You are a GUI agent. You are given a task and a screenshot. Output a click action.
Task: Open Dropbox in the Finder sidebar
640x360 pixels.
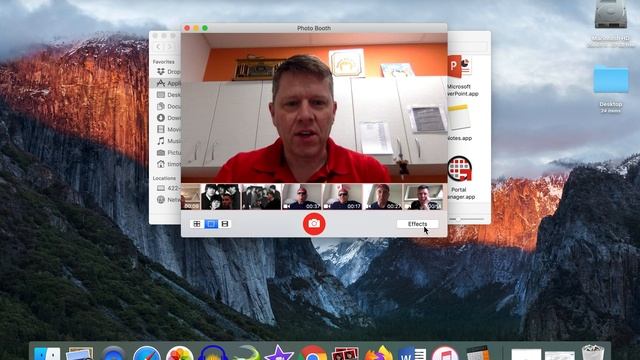click(168, 72)
